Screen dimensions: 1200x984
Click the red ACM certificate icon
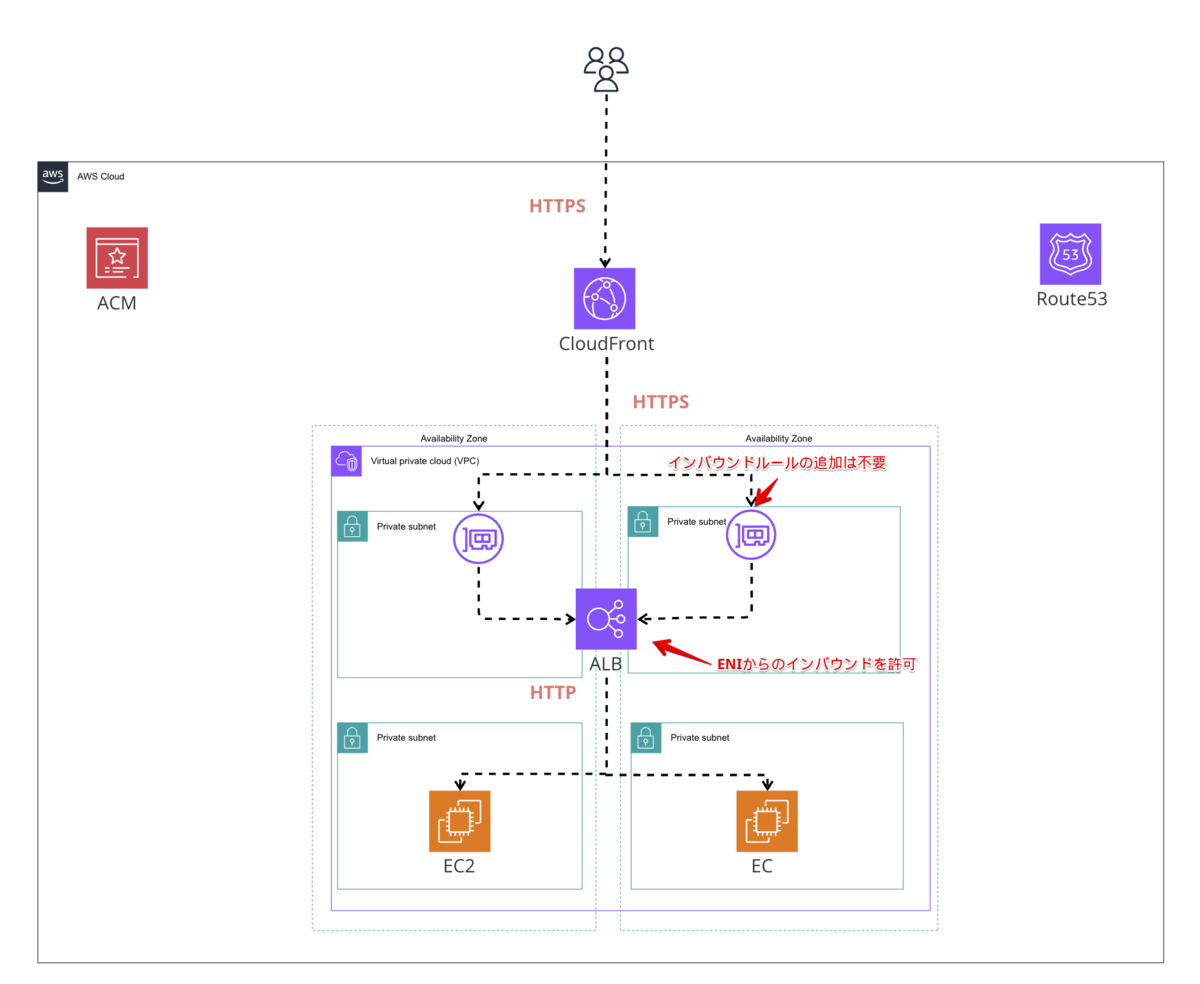pos(117,257)
